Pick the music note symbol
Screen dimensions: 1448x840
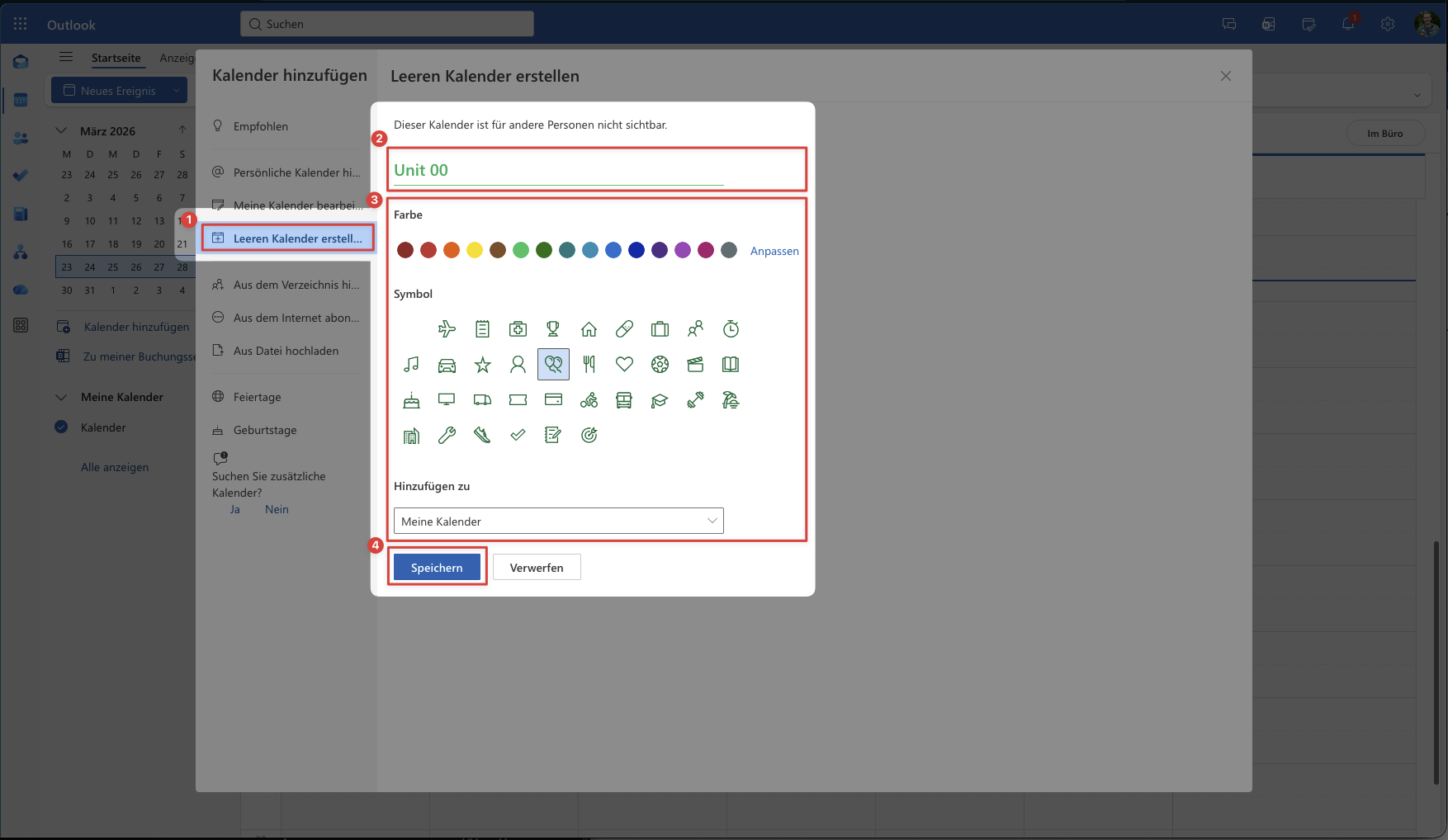click(411, 365)
